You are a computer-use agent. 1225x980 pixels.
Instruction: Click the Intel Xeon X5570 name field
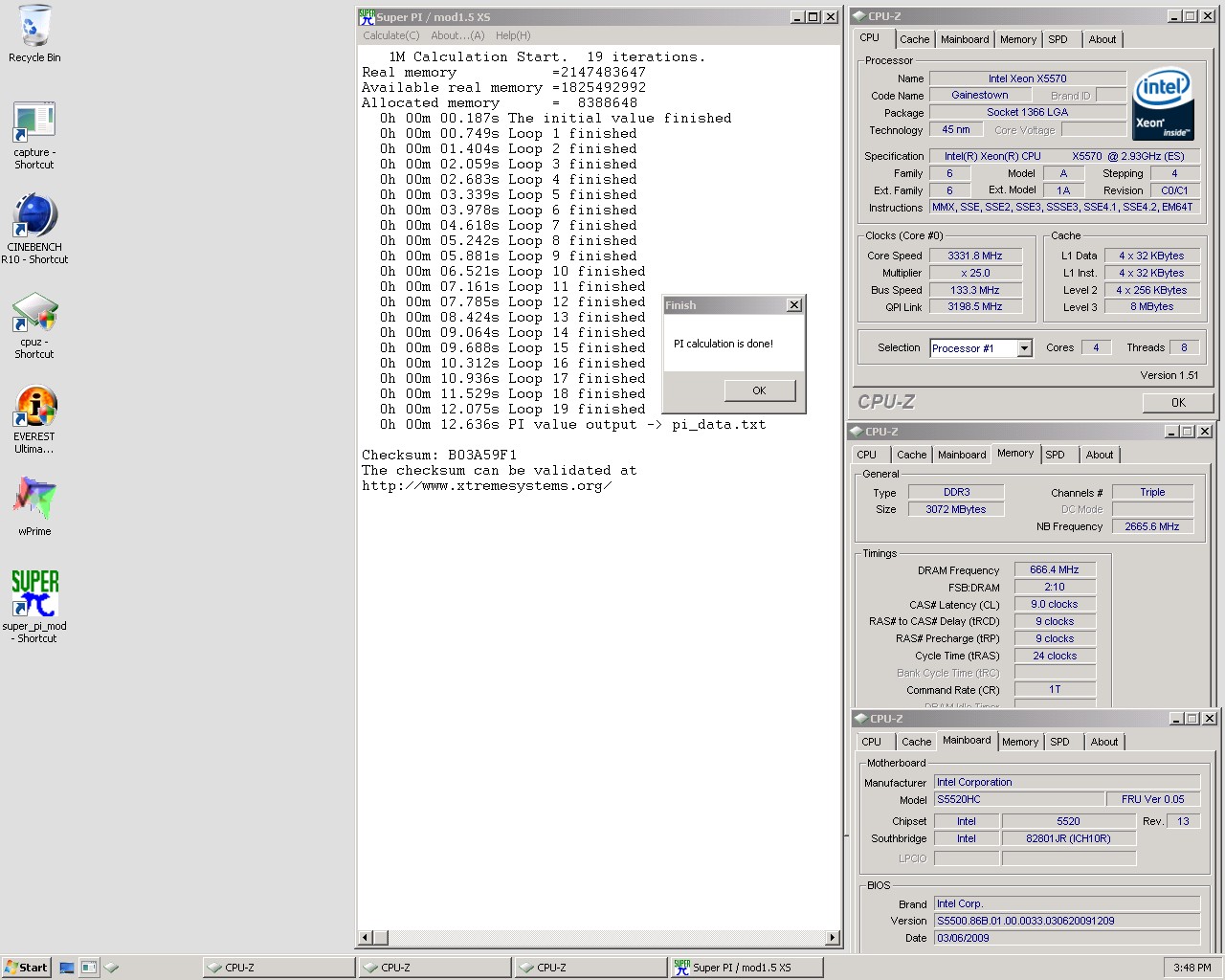point(1028,78)
